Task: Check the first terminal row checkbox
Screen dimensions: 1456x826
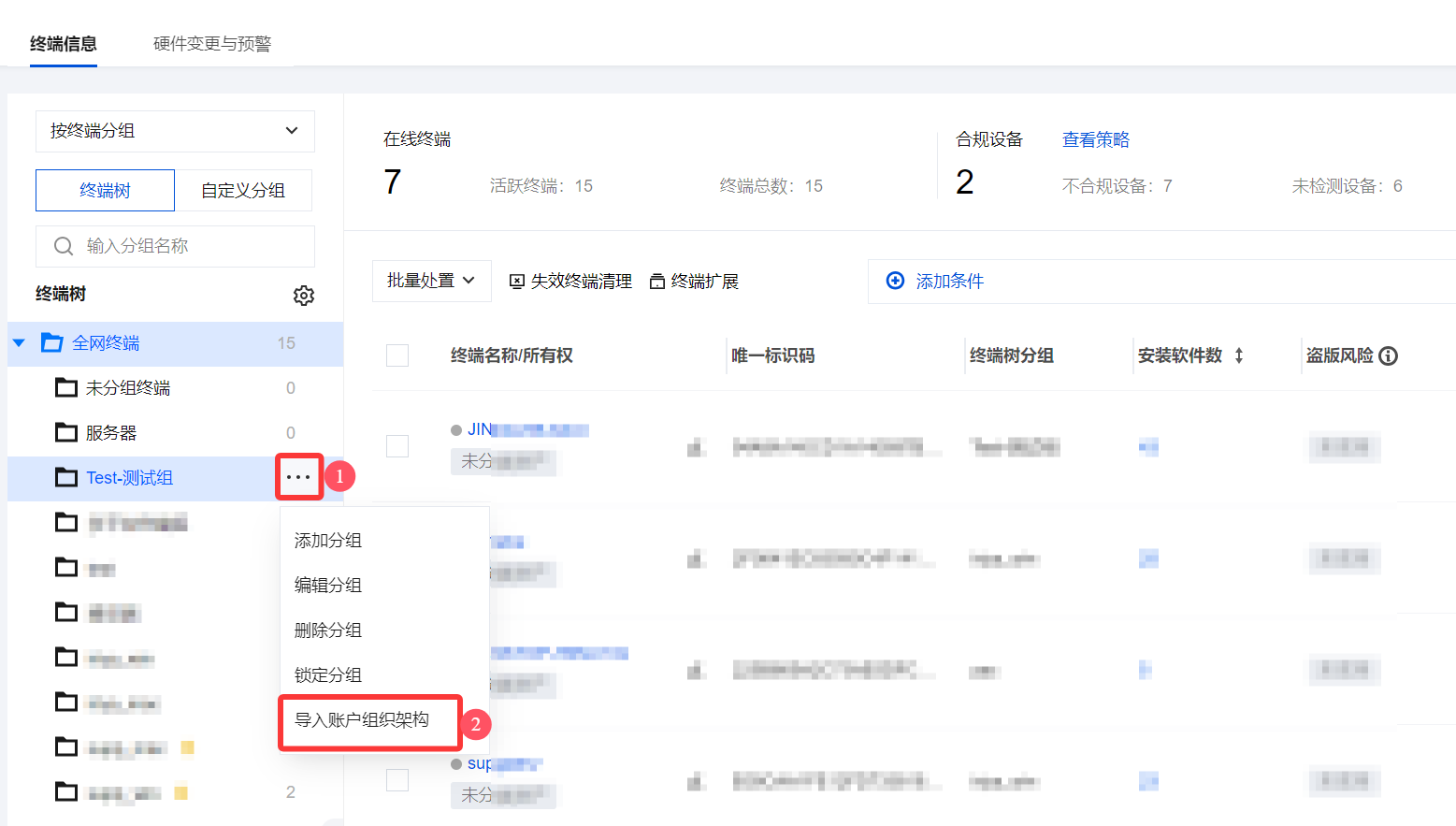Action: [x=397, y=446]
